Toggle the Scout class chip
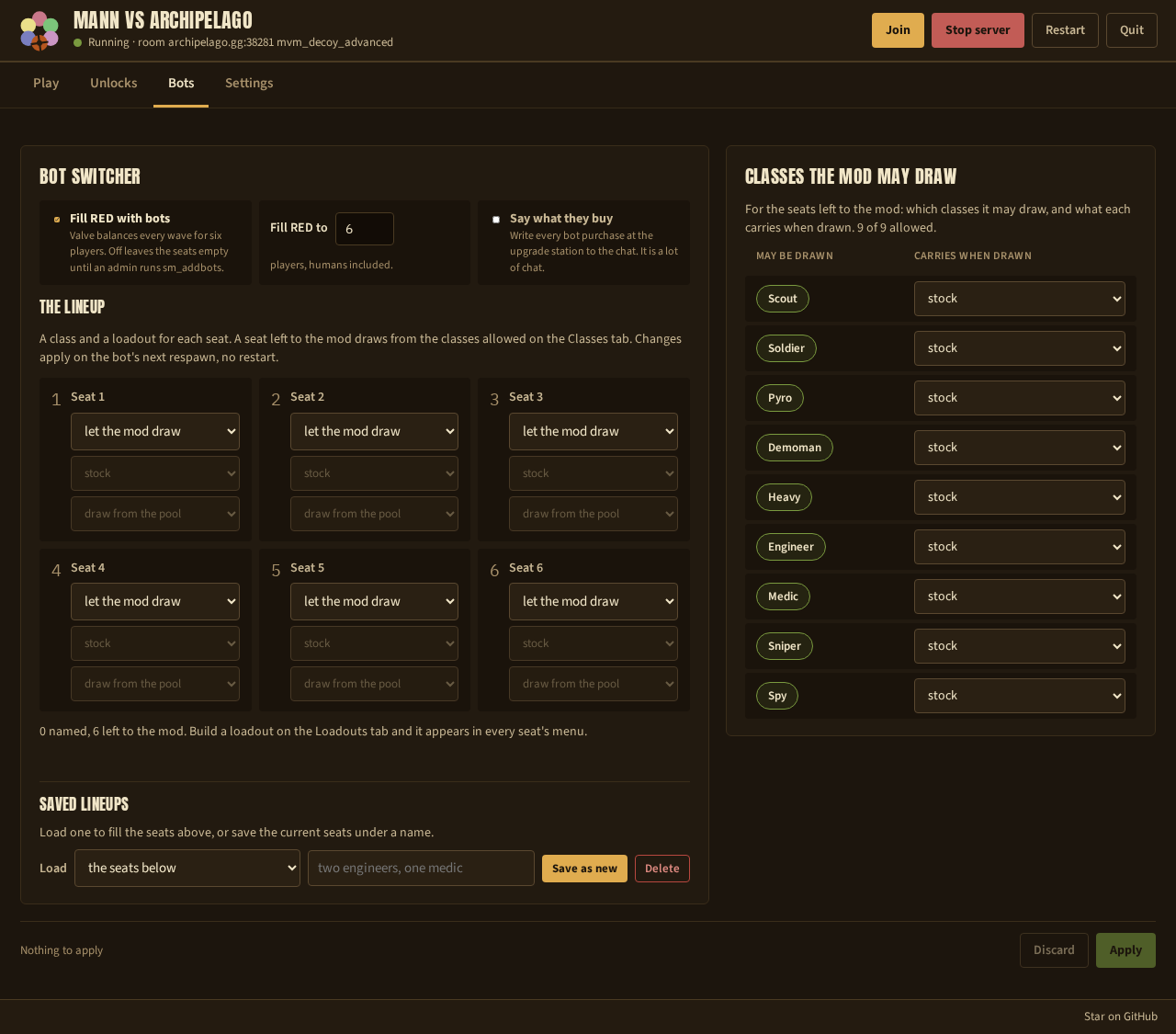The width and height of the screenshot is (1176, 1034). click(x=783, y=299)
